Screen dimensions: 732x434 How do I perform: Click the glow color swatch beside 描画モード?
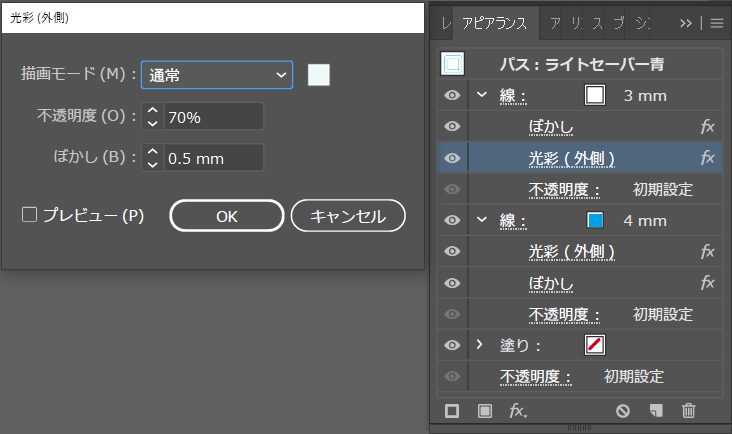click(x=319, y=75)
